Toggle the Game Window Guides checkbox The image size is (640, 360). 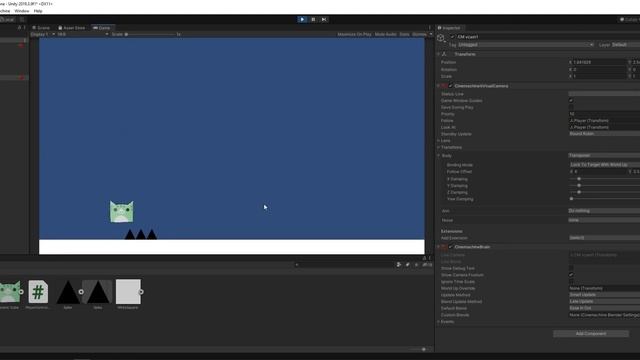click(571, 100)
